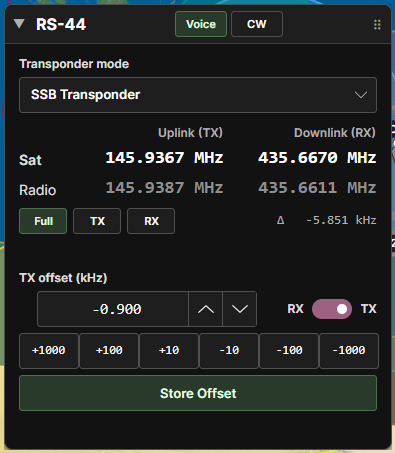Grab the panel drag handle dots icon
395x453 pixels.
click(377, 24)
